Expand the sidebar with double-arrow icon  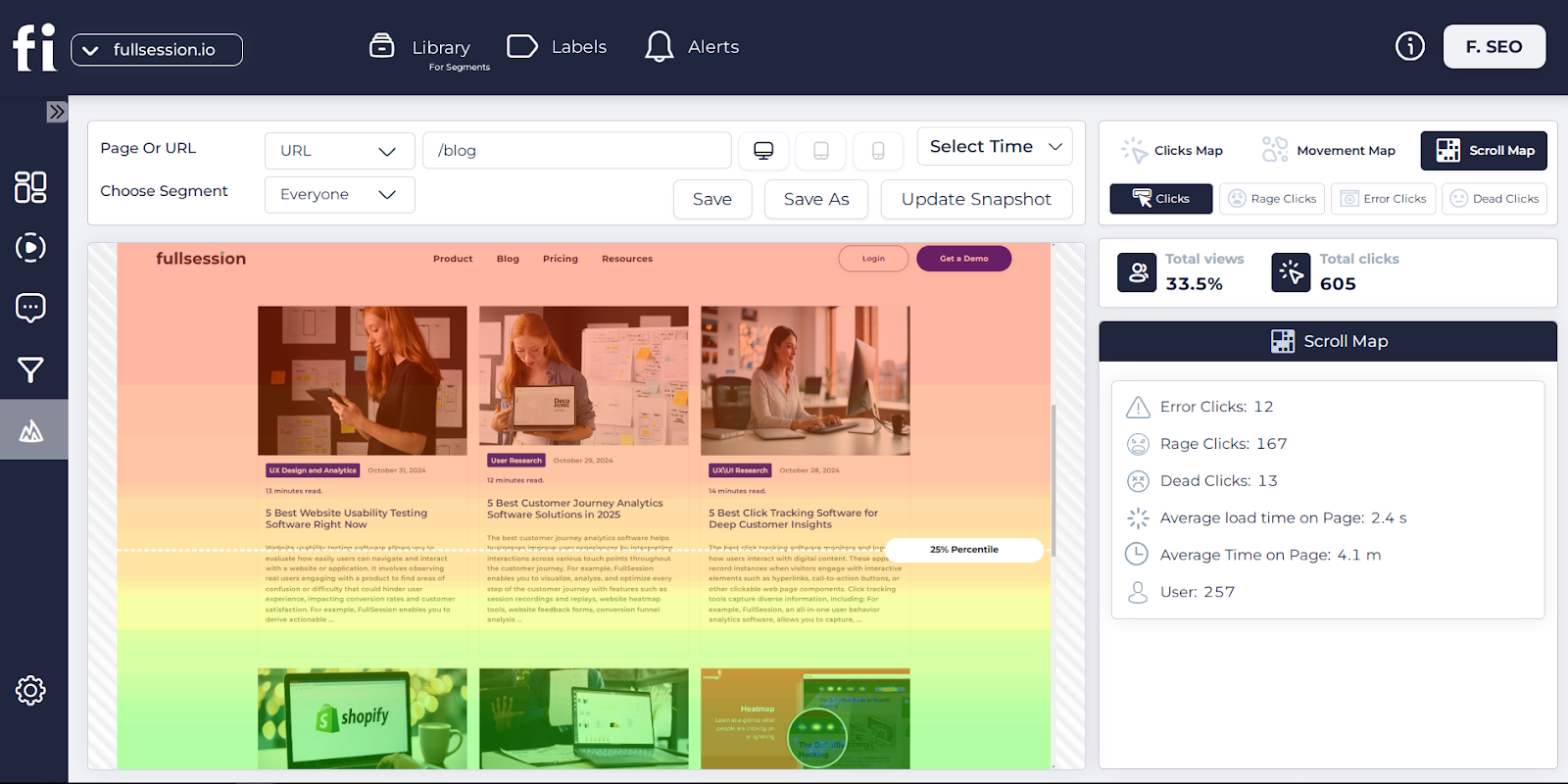click(x=57, y=112)
